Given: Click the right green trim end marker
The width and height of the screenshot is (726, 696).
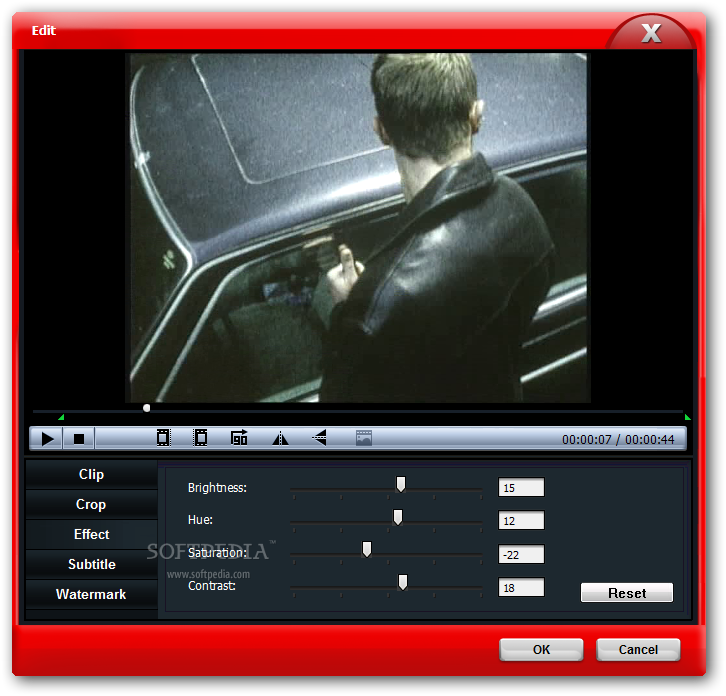Looking at the screenshot, I should click(x=688, y=417).
